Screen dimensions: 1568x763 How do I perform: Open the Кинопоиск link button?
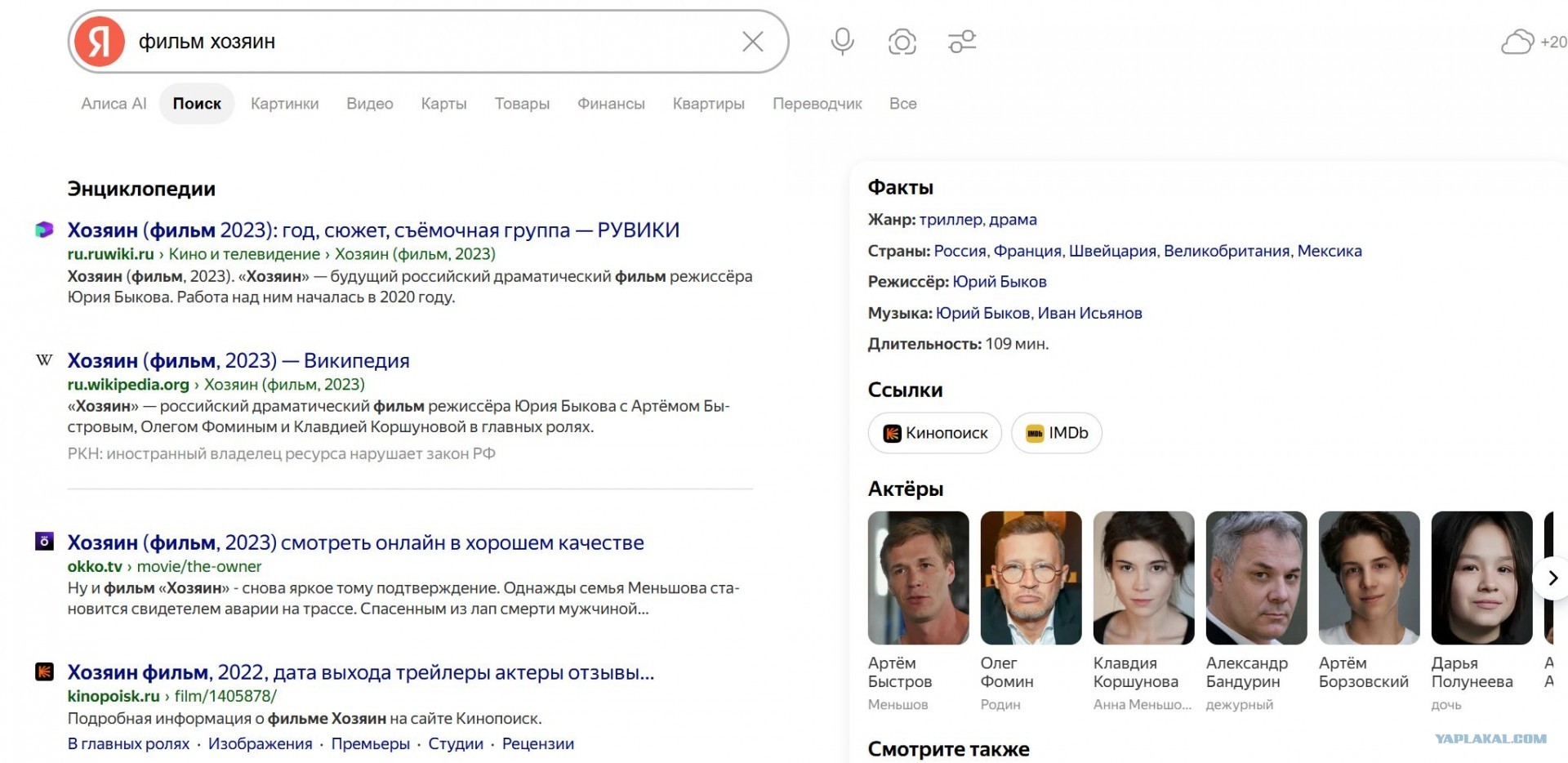click(x=934, y=433)
